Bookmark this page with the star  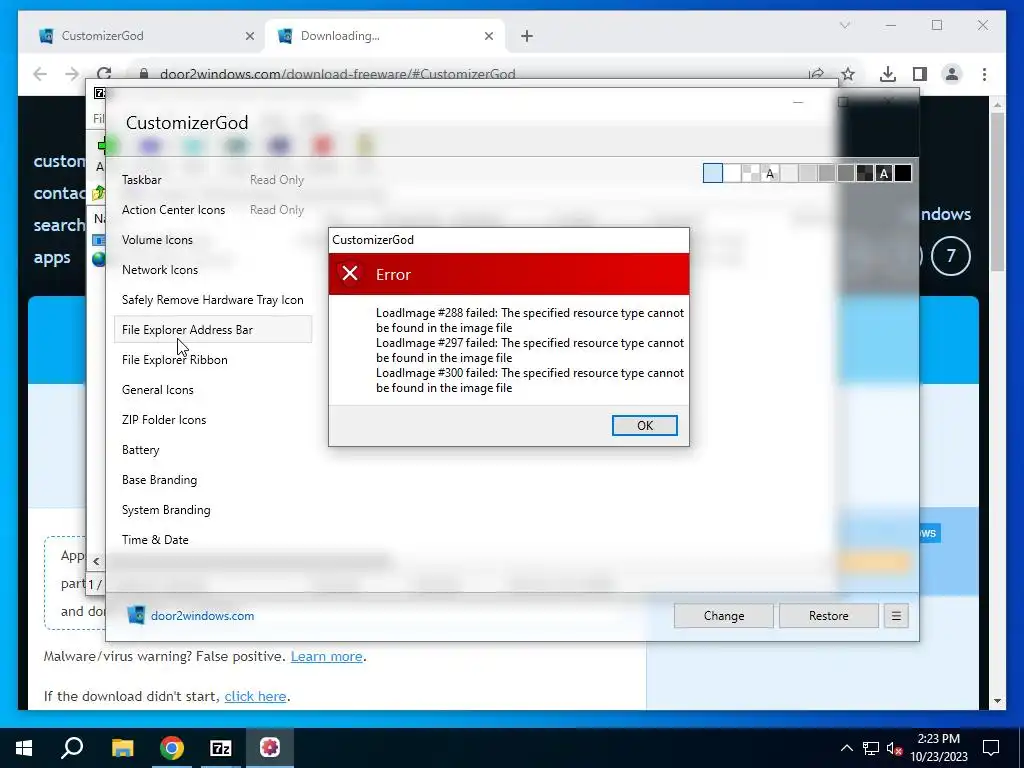tap(848, 74)
